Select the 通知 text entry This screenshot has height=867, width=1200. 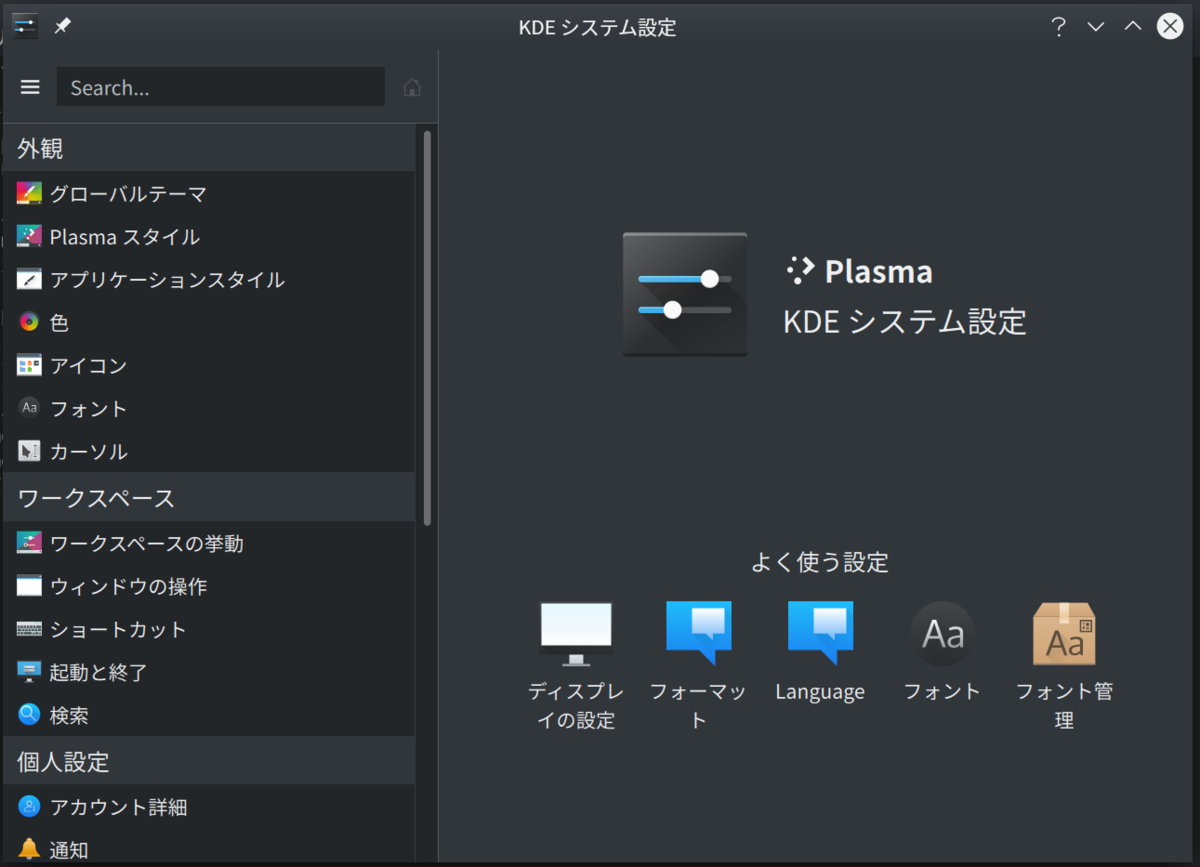[x=69, y=850]
